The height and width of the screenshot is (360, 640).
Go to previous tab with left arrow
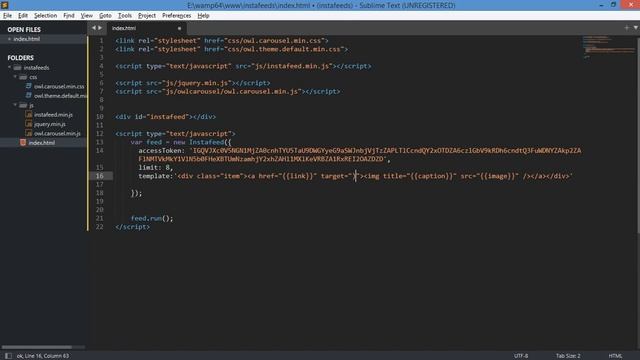click(x=93, y=28)
